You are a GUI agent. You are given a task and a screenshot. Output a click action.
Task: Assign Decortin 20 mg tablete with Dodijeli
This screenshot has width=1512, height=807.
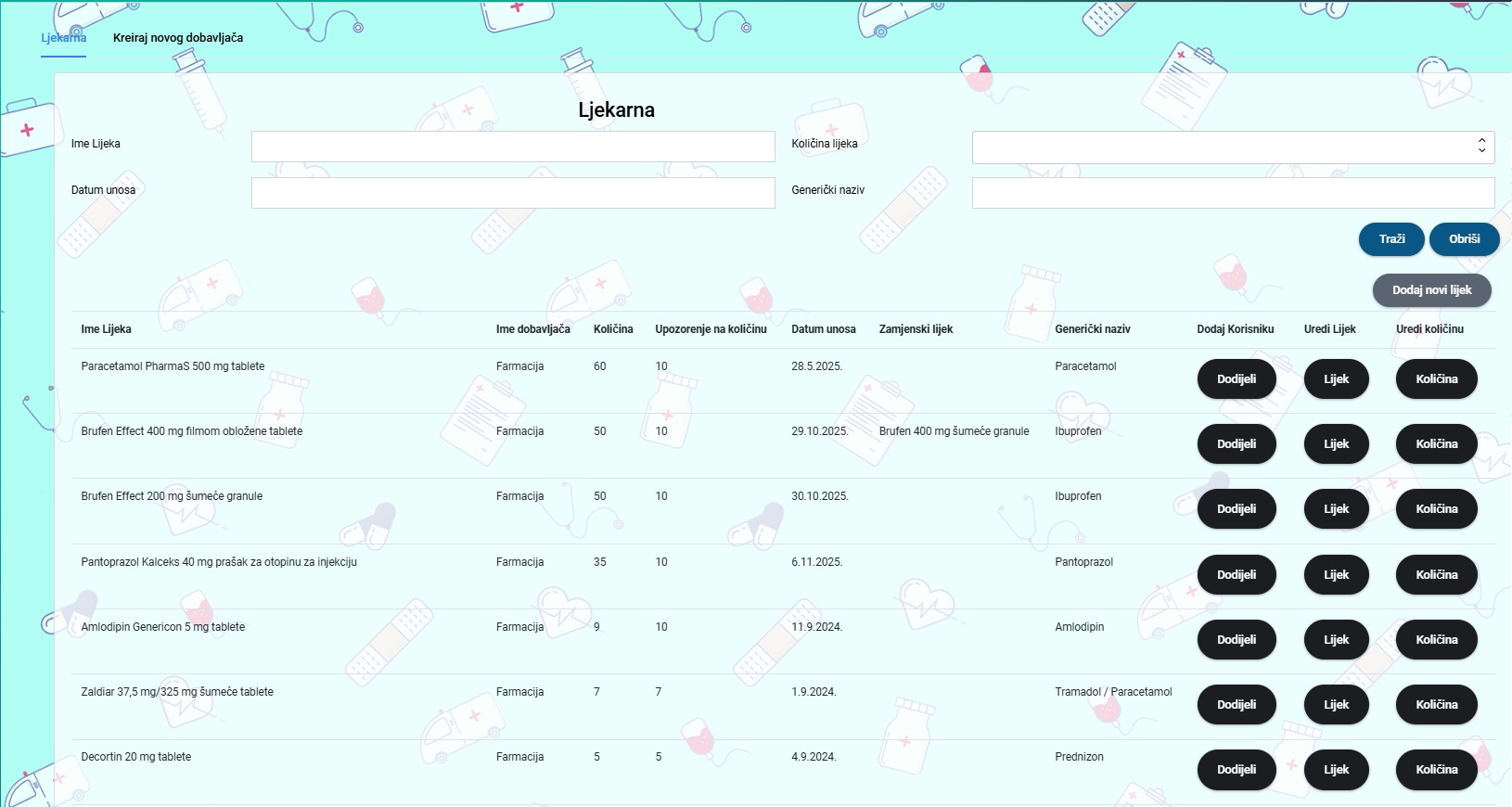pos(1236,770)
